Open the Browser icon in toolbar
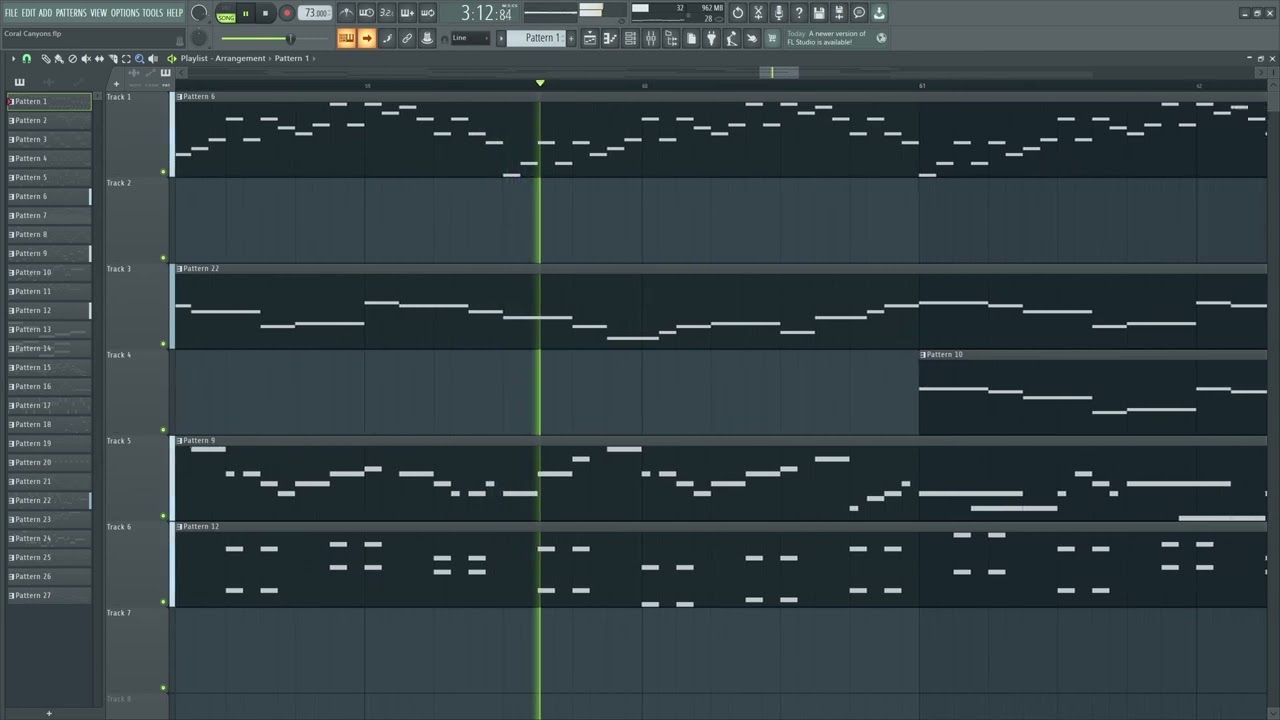Screen dimensions: 1280x720 [671, 38]
